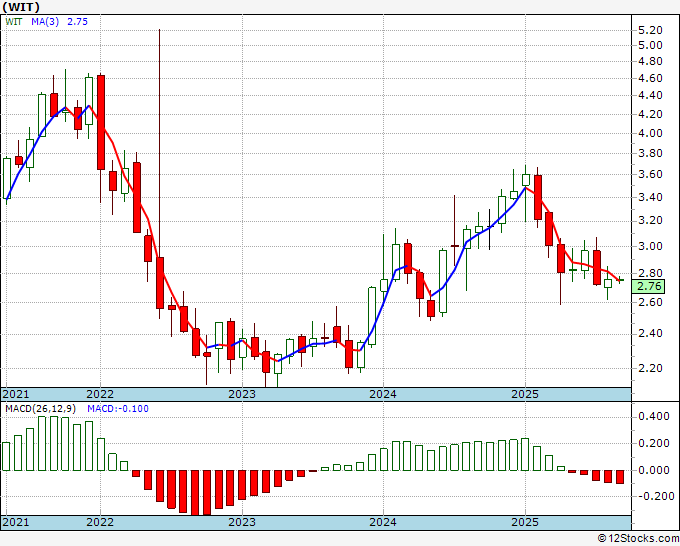Select 2022 on the price chart time axis

tap(100, 394)
